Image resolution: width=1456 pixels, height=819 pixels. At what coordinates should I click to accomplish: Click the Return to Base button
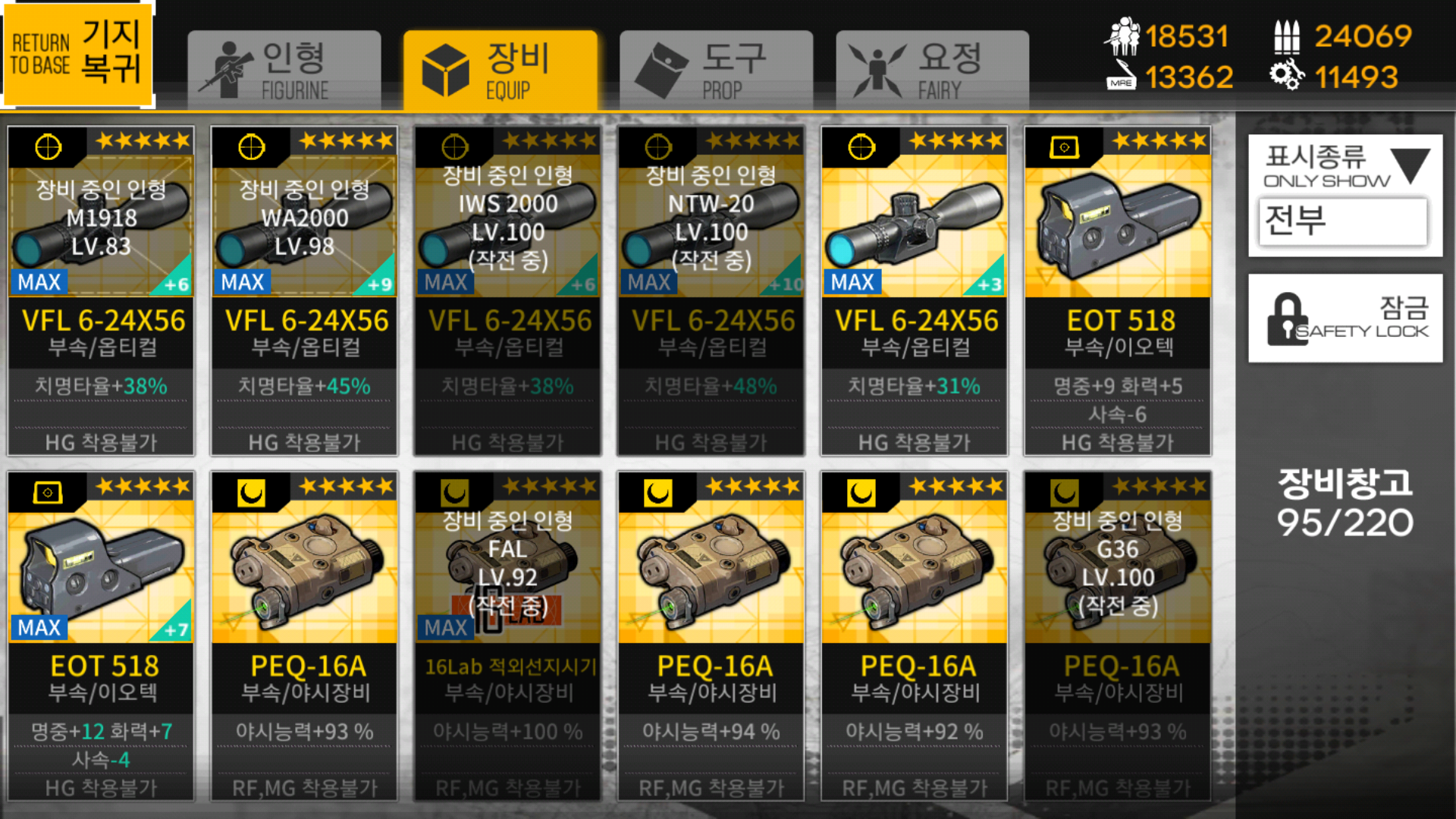click(x=77, y=53)
